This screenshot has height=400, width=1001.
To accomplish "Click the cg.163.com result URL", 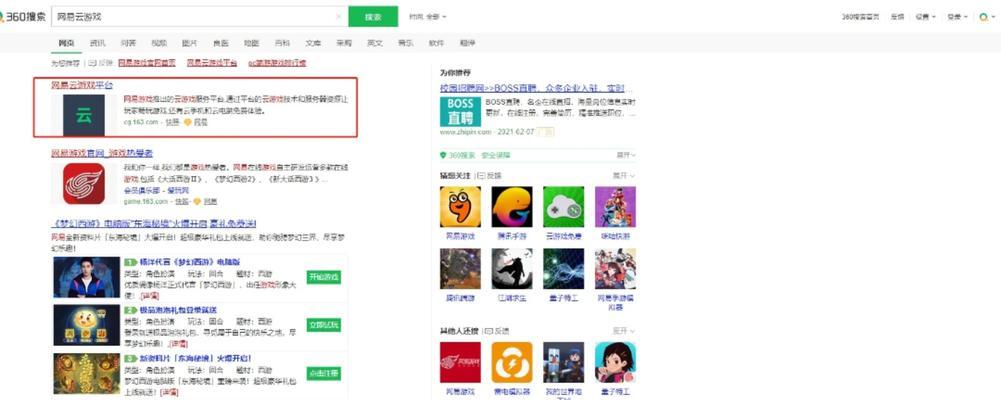I will click(x=140, y=121).
